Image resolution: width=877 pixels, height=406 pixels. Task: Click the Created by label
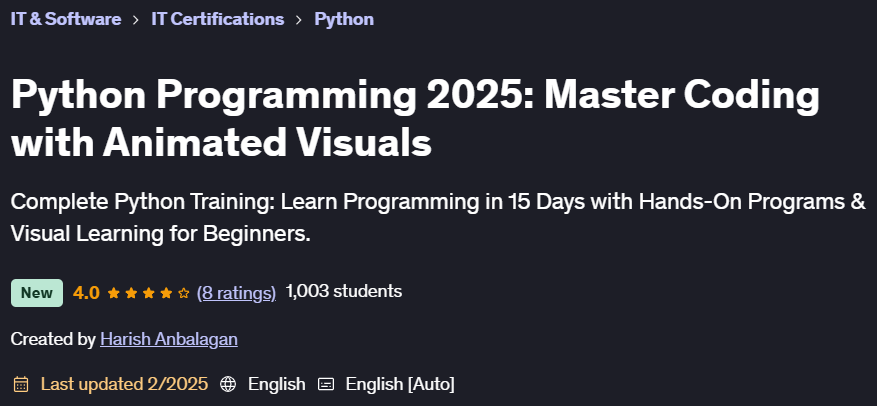53,339
